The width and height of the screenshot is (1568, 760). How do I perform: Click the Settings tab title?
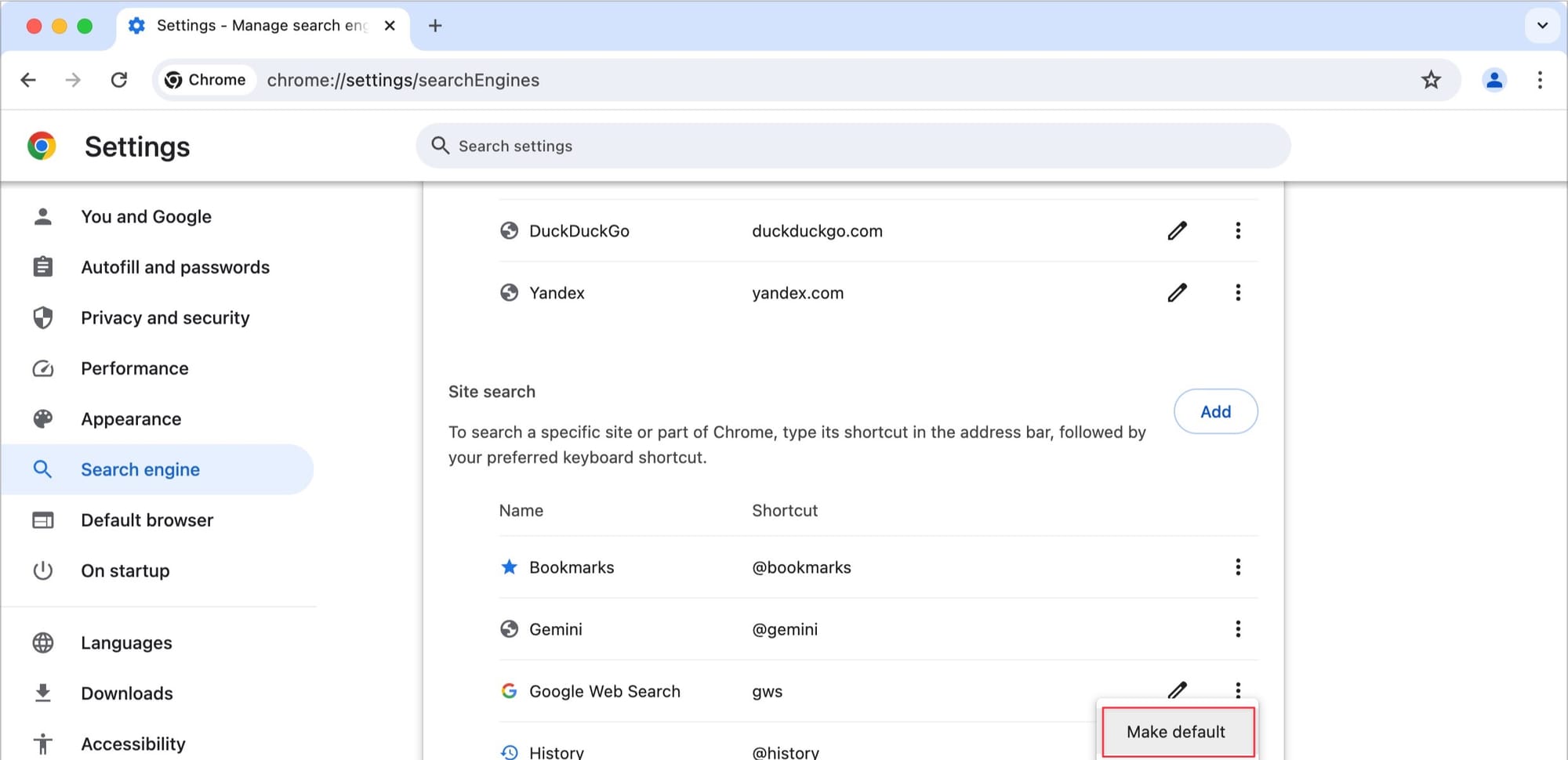point(262,26)
